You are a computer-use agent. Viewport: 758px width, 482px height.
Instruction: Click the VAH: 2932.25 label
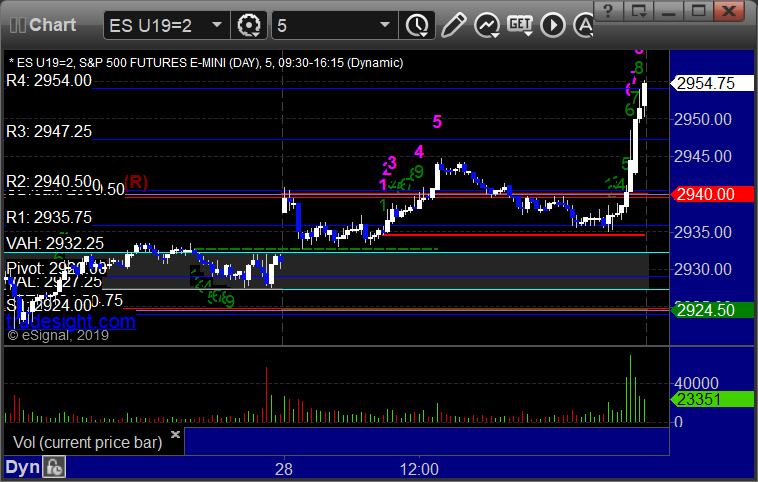click(x=55, y=243)
